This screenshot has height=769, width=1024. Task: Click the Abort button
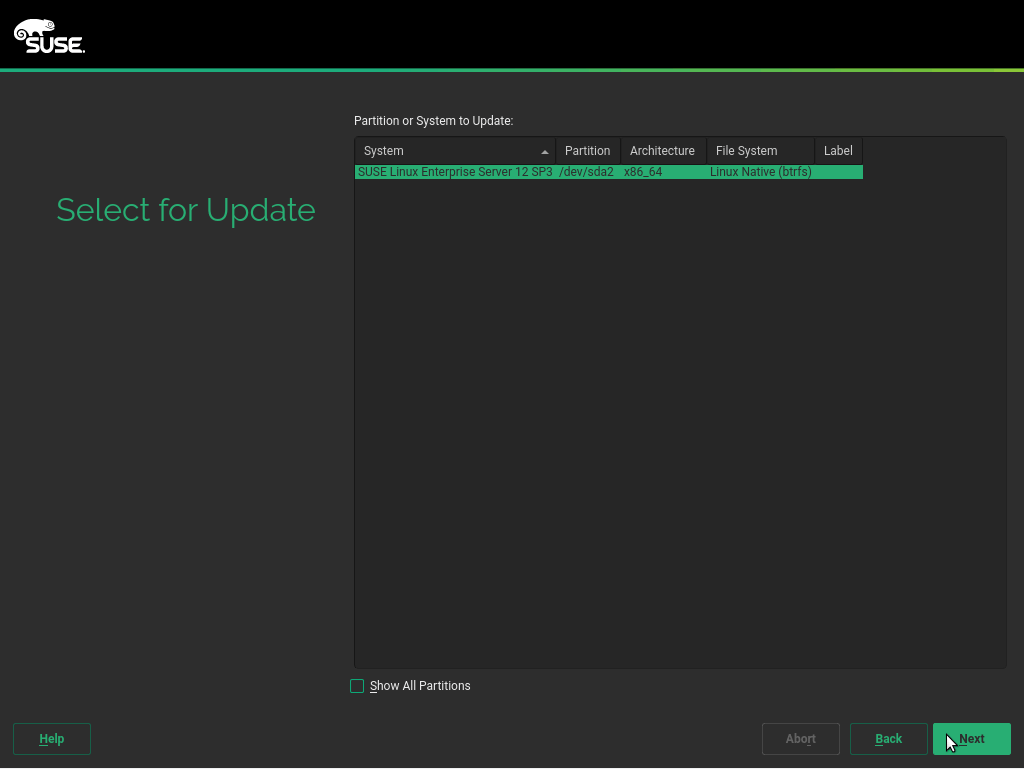800,739
